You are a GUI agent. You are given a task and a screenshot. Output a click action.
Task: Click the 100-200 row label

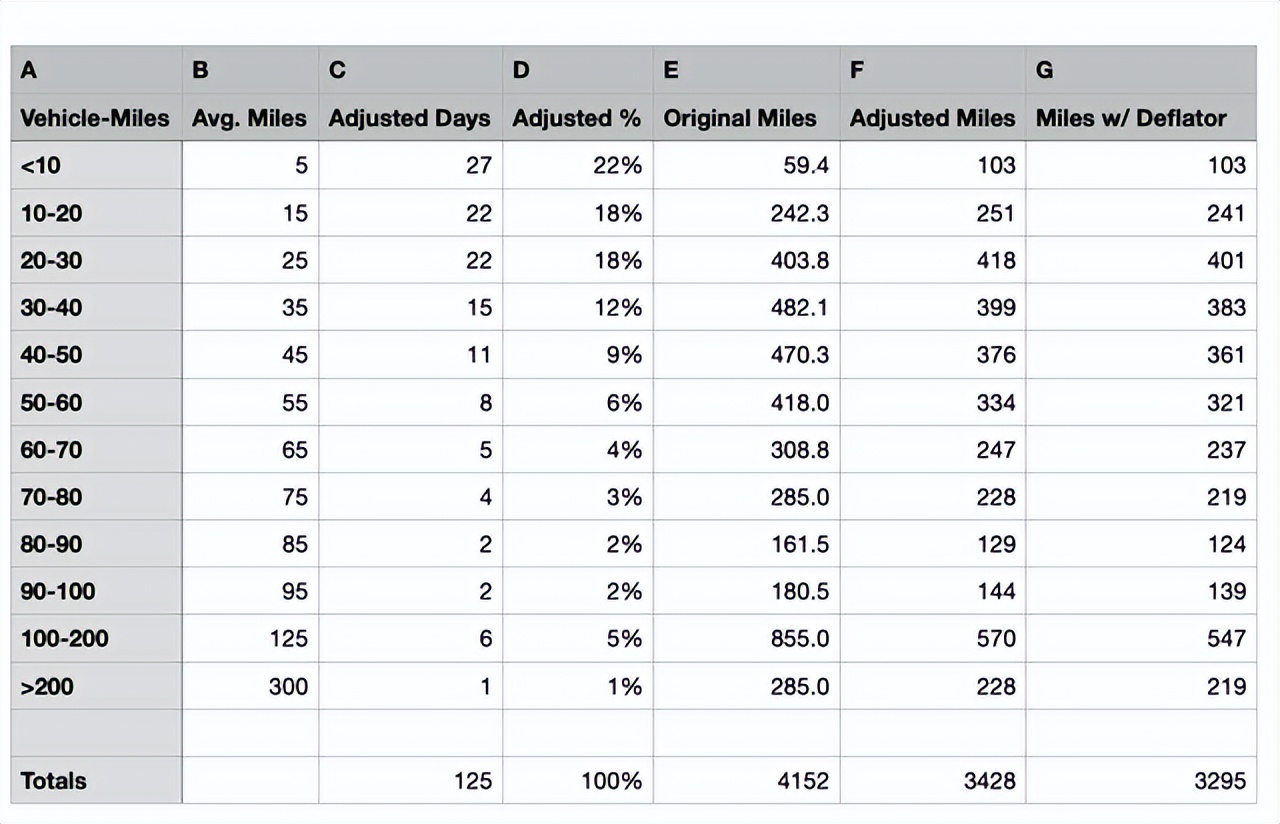[x=96, y=639]
